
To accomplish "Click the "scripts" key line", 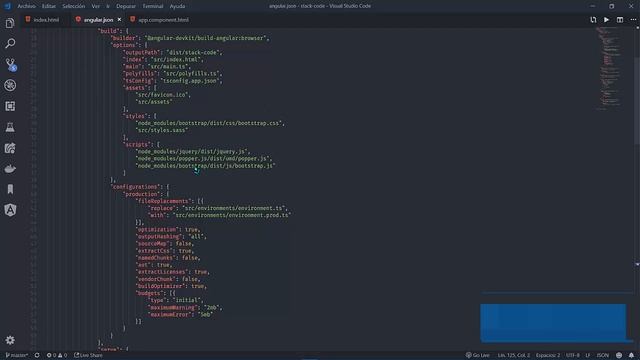I will 141,144.
